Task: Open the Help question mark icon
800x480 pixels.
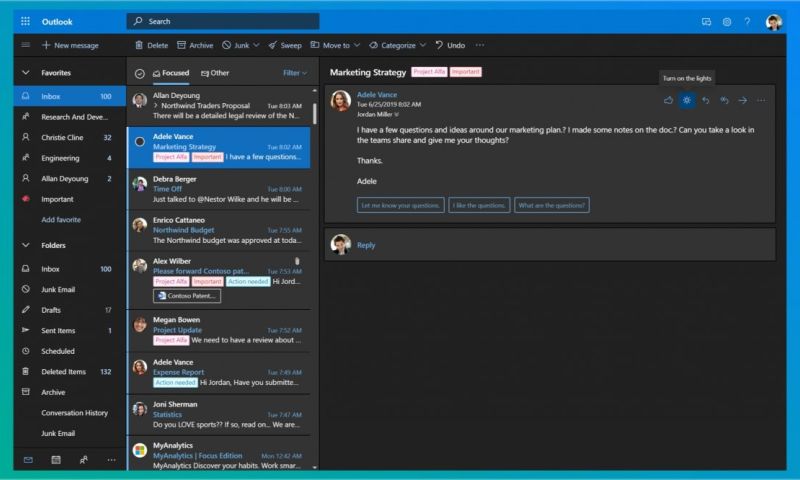Action: 747,22
